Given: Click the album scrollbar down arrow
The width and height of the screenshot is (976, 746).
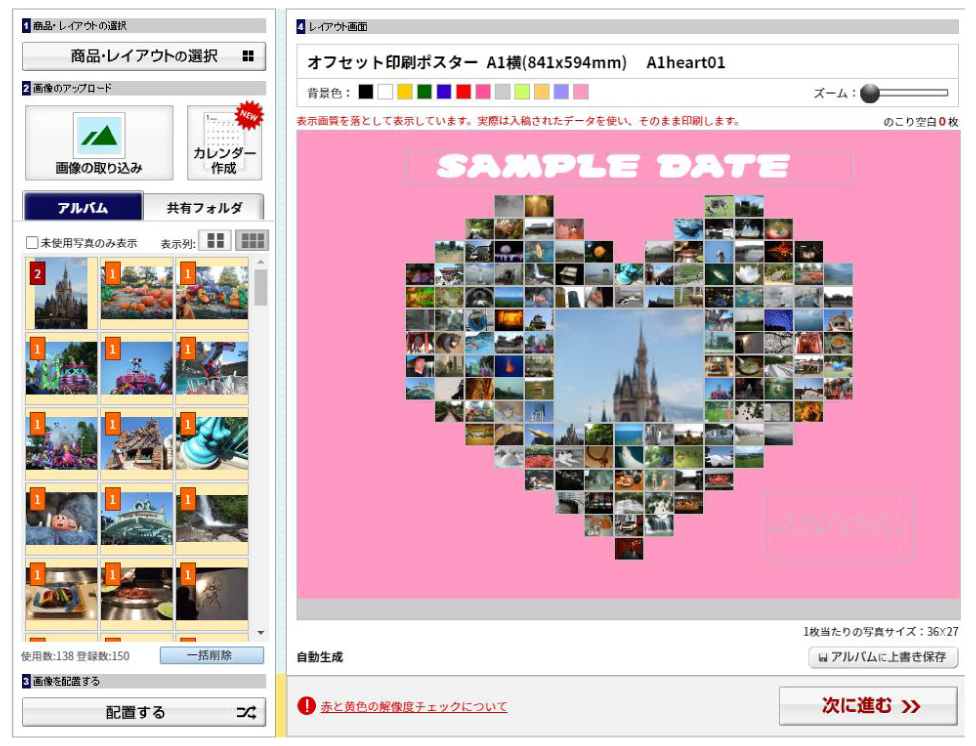Looking at the screenshot, I should pyautogui.click(x=261, y=633).
